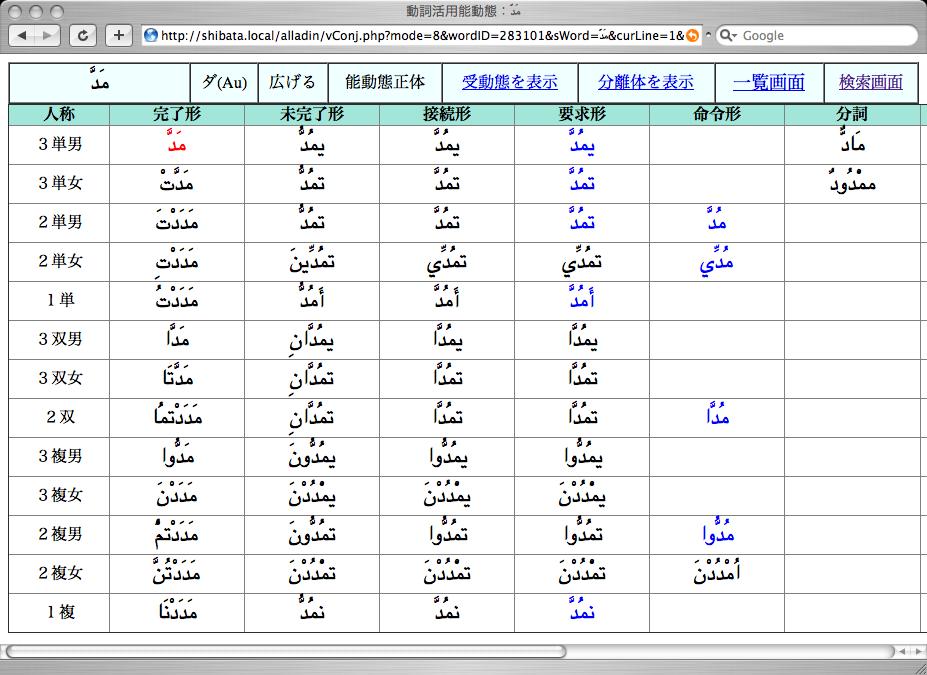927x675 pixels.
Task: Open the 受動態を表示 link
Action: (510, 82)
